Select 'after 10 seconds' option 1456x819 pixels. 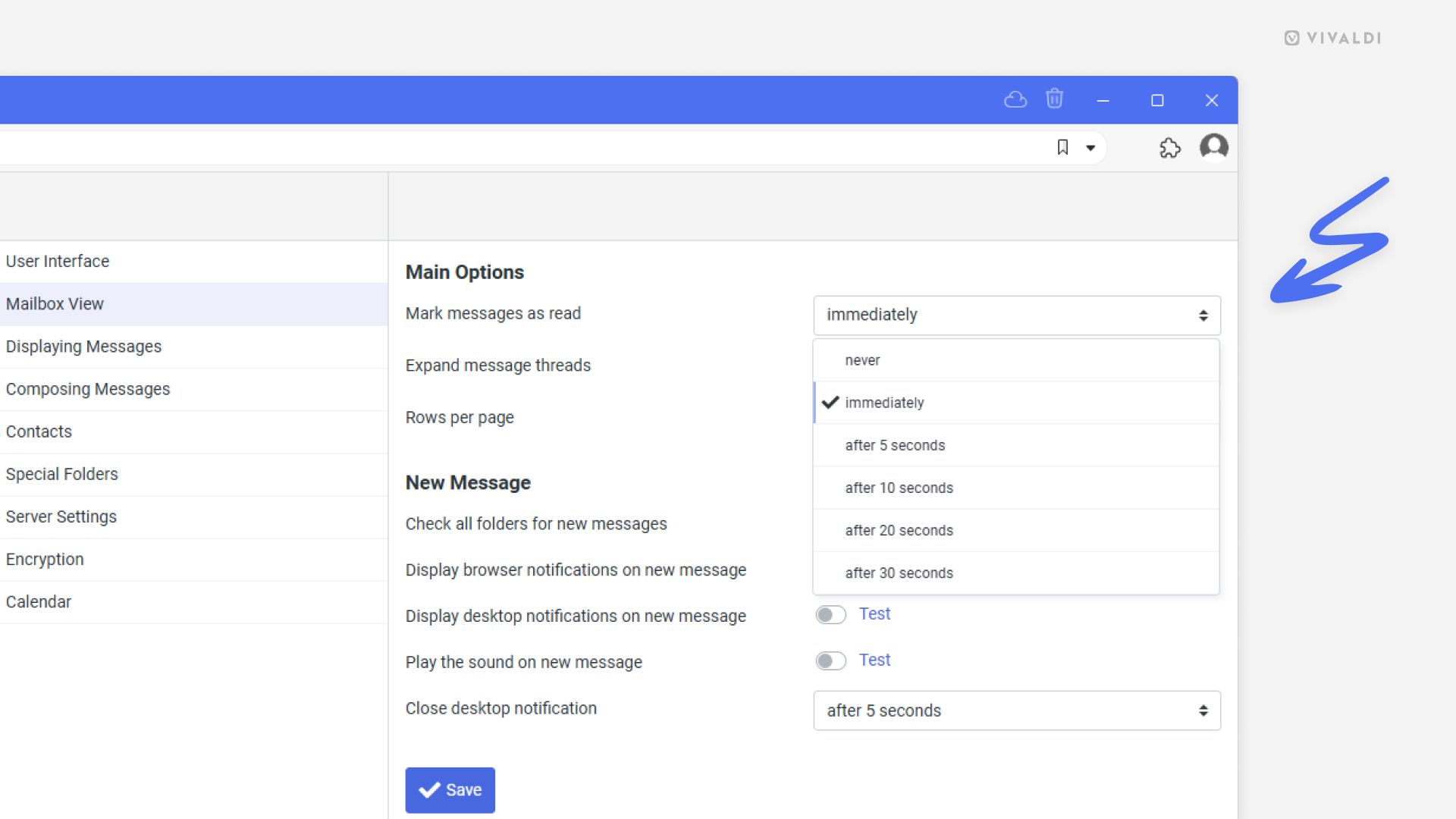point(1016,488)
